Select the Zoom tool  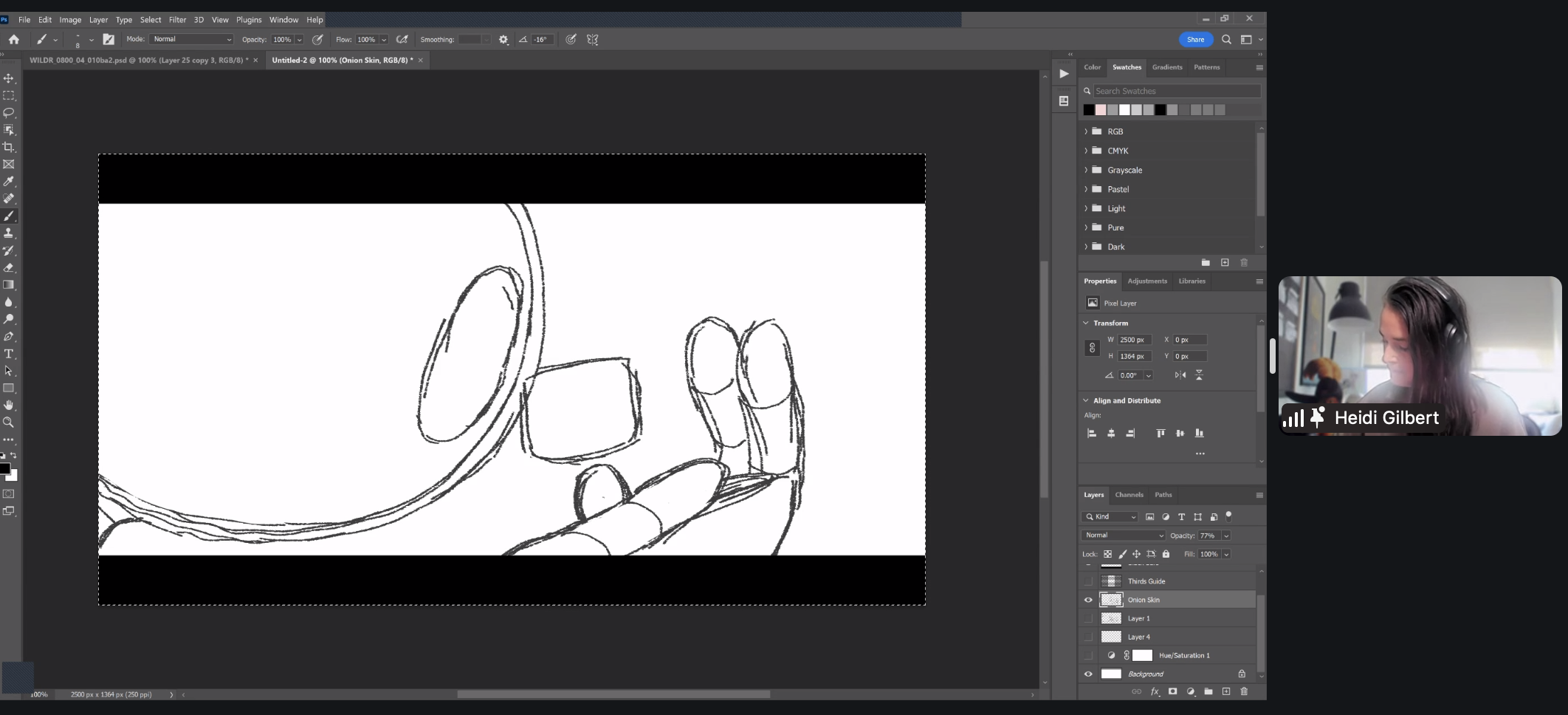(x=9, y=422)
